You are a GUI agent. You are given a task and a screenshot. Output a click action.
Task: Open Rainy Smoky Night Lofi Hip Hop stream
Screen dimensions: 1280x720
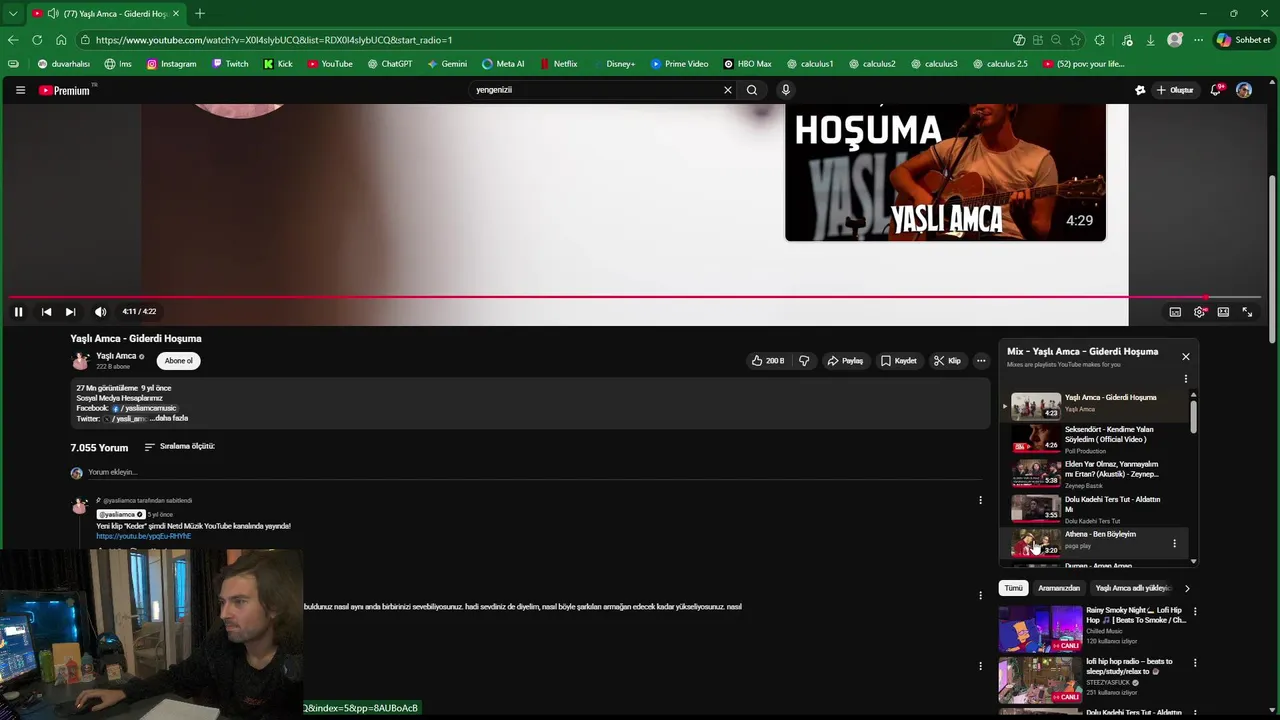pyautogui.click(x=1092, y=628)
